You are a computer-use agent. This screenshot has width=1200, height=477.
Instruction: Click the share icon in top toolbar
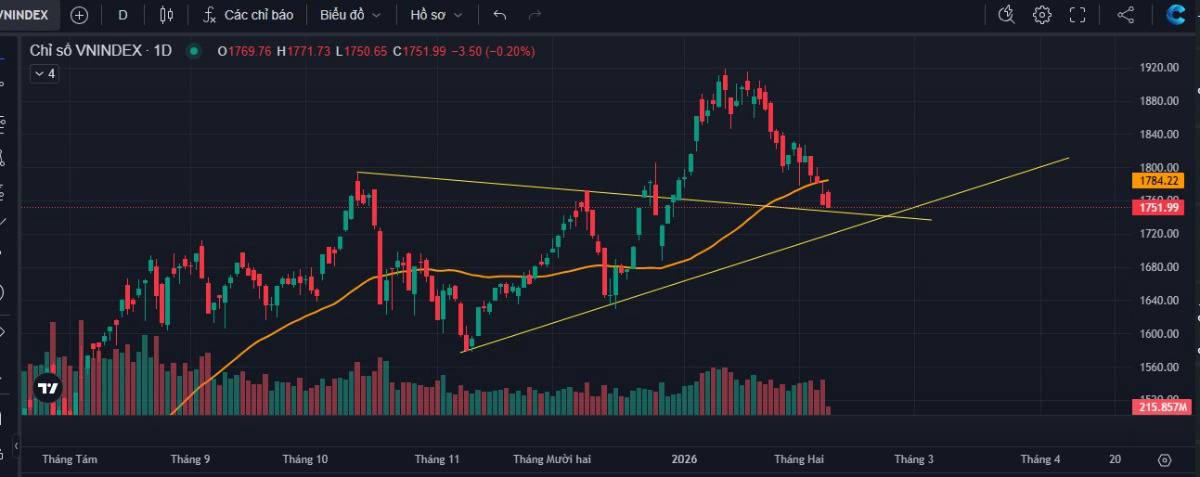pyautogui.click(x=1126, y=14)
